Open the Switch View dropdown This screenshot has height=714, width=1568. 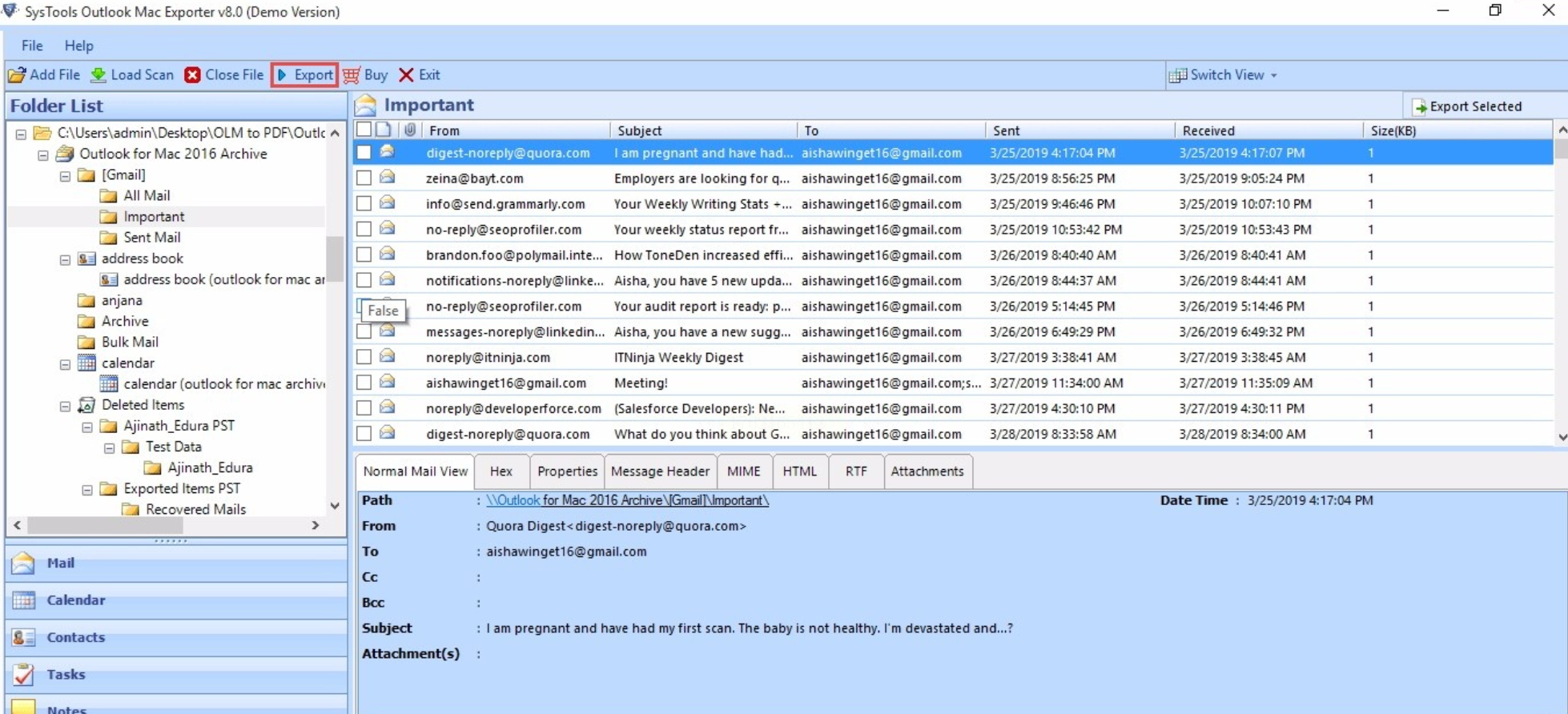(1224, 75)
